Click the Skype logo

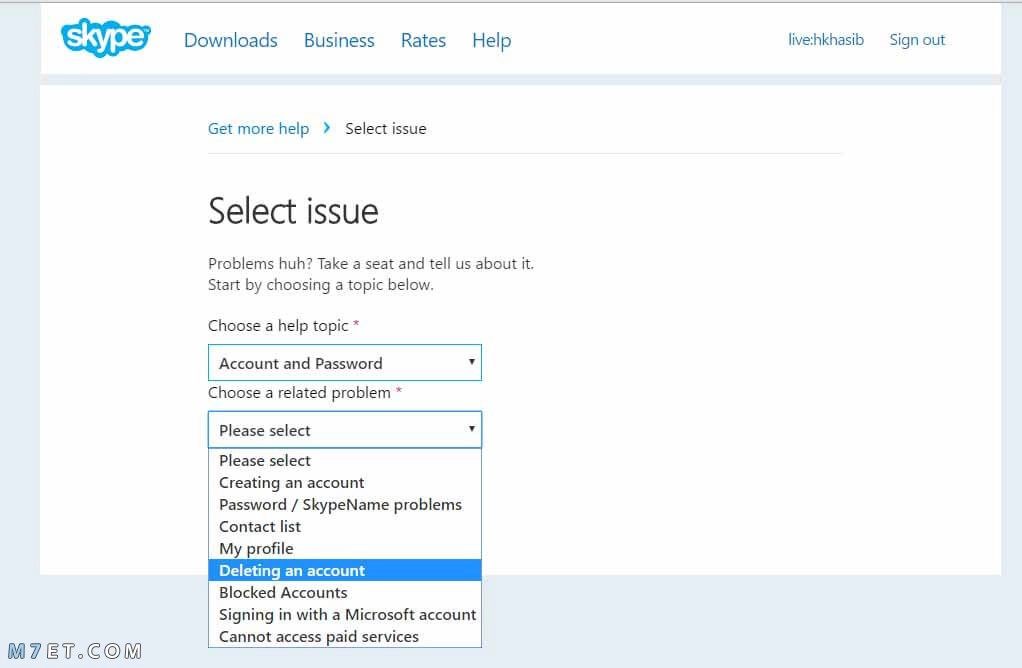point(106,37)
